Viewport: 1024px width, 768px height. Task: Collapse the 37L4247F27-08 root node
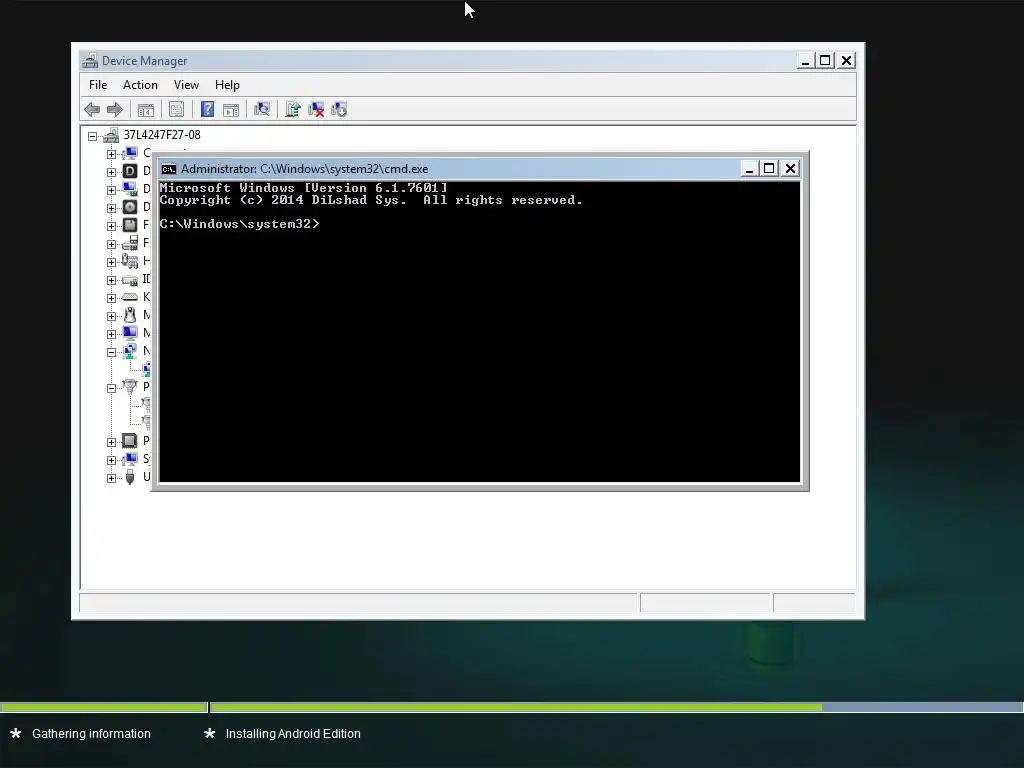93,136
